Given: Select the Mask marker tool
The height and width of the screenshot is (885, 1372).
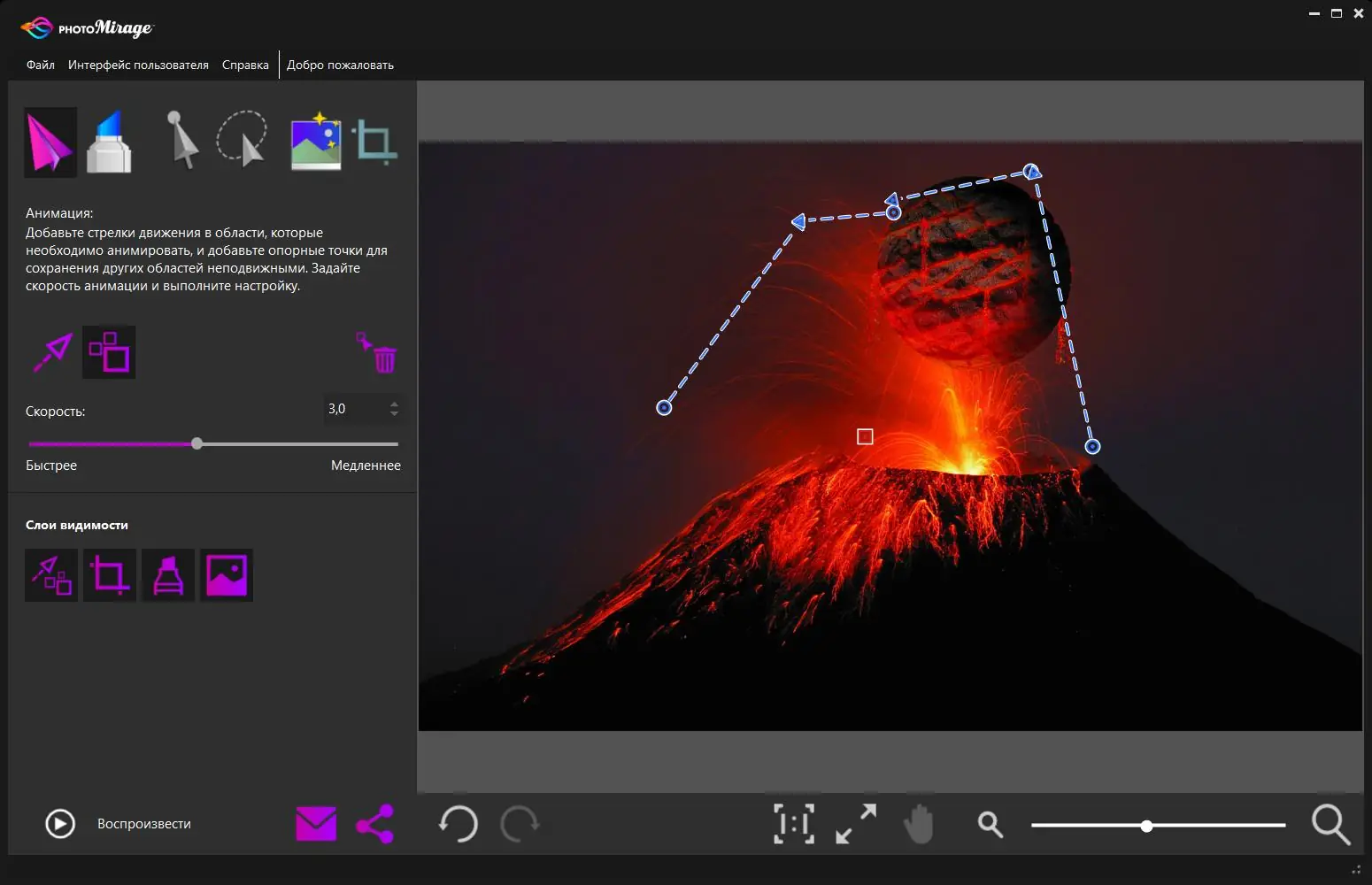Looking at the screenshot, I should 109,142.
